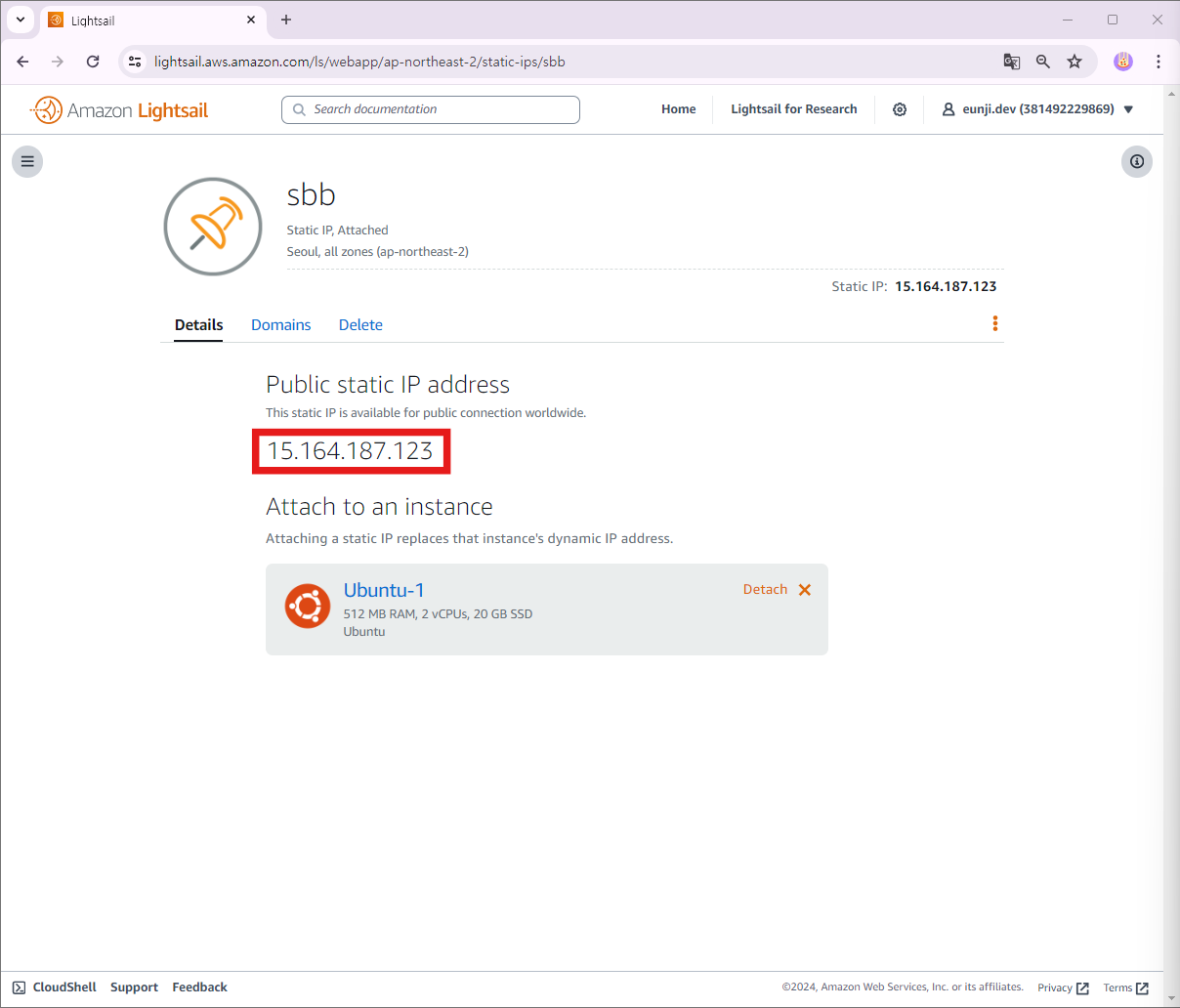Open the info help panel icon
The width and height of the screenshot is (1180, 1008).
1137,161
